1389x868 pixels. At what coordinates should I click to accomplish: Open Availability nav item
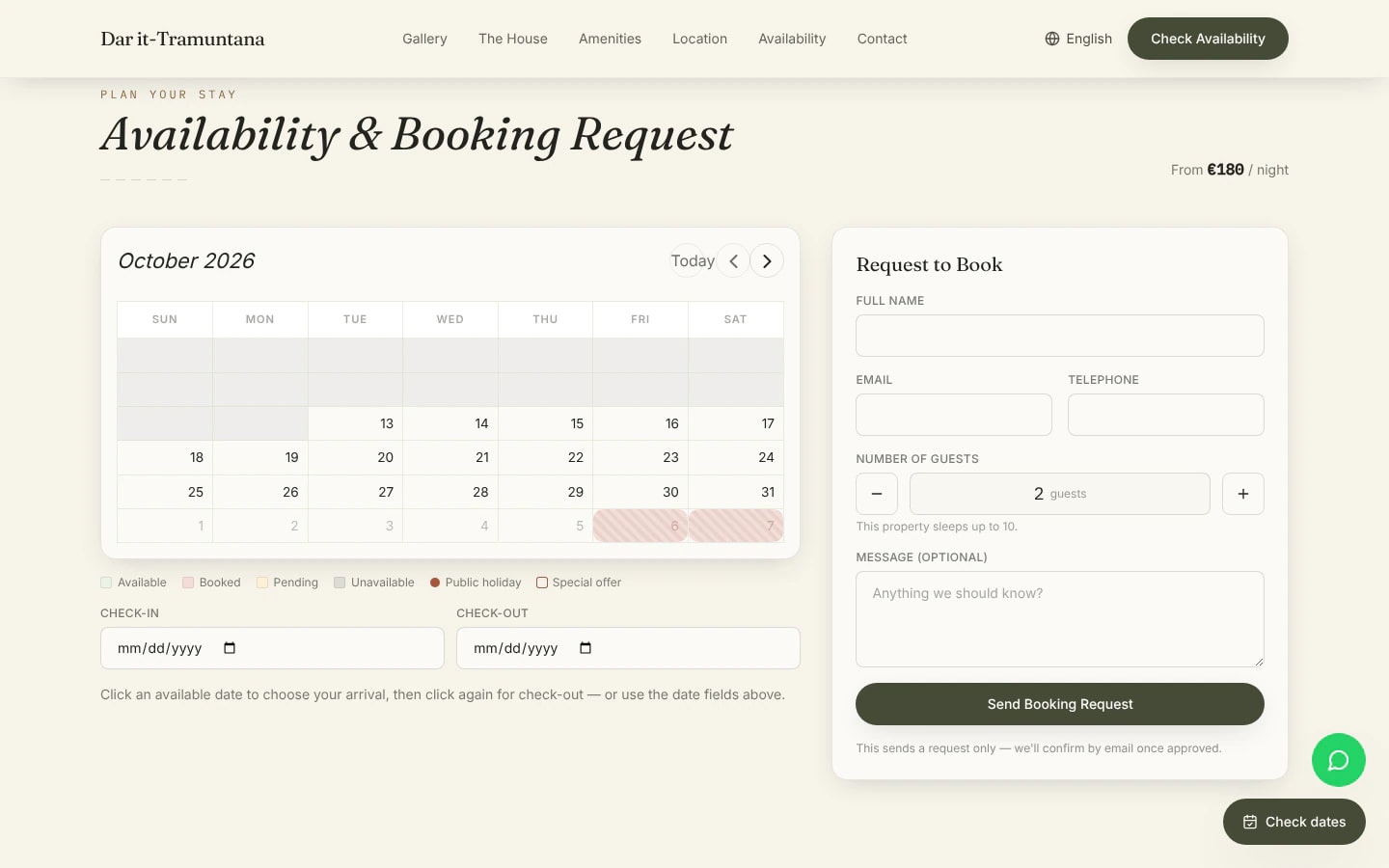click(x=792, y=39)
